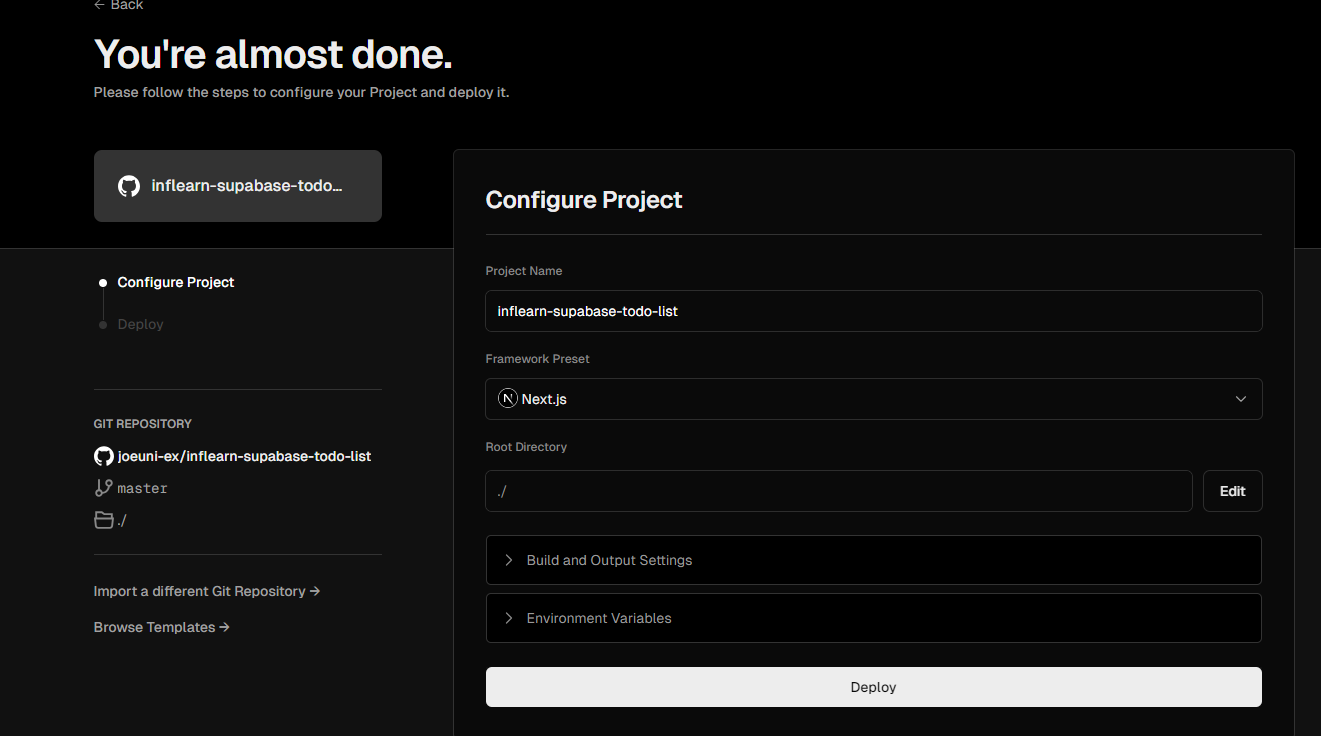Screen dimensions: 1321x736
Task: Click the Project Name label
Action: tap(524, 271)
